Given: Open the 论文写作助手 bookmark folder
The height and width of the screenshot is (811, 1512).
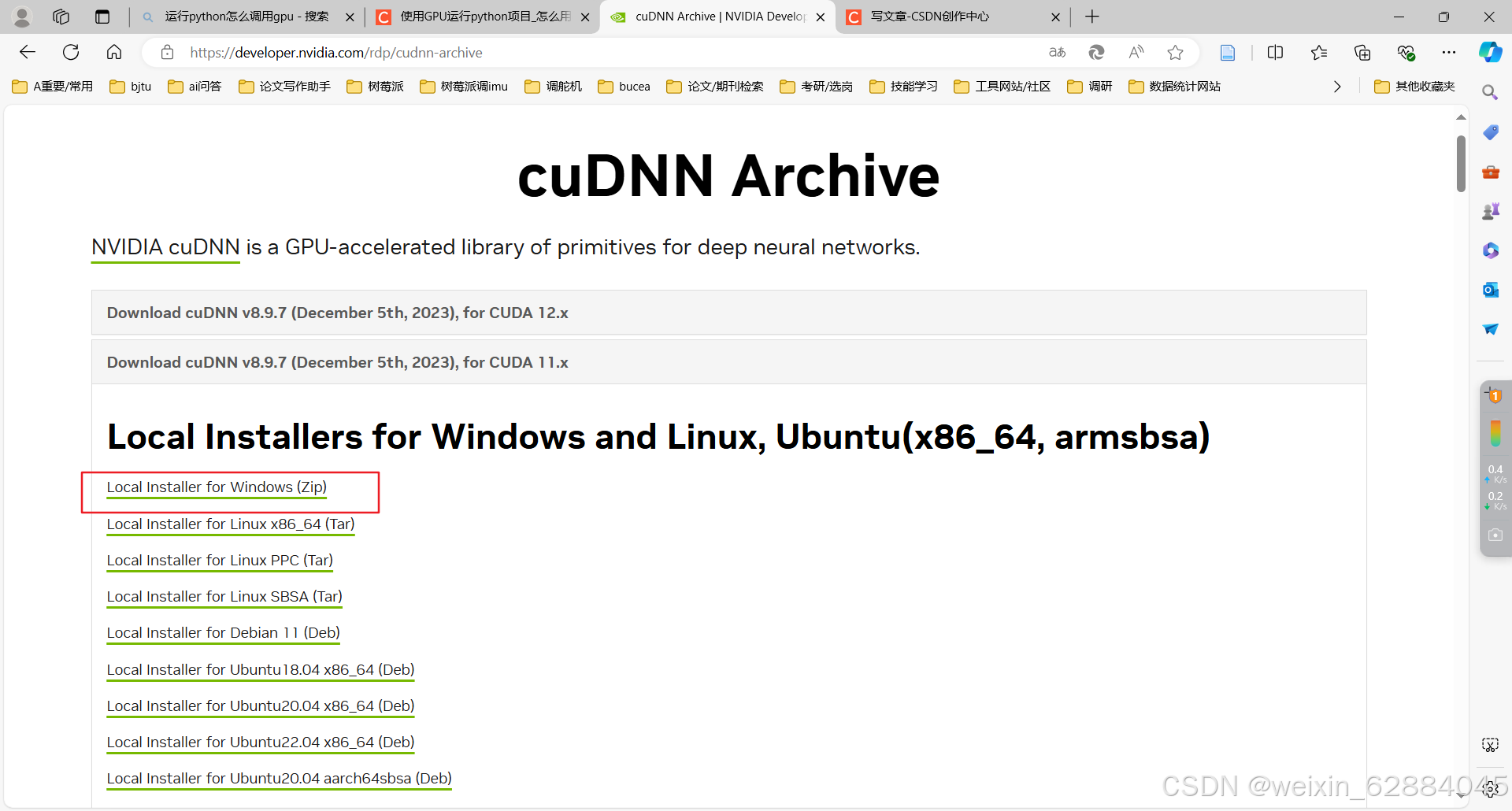Looking at the screenshot, I should point(284,87).
